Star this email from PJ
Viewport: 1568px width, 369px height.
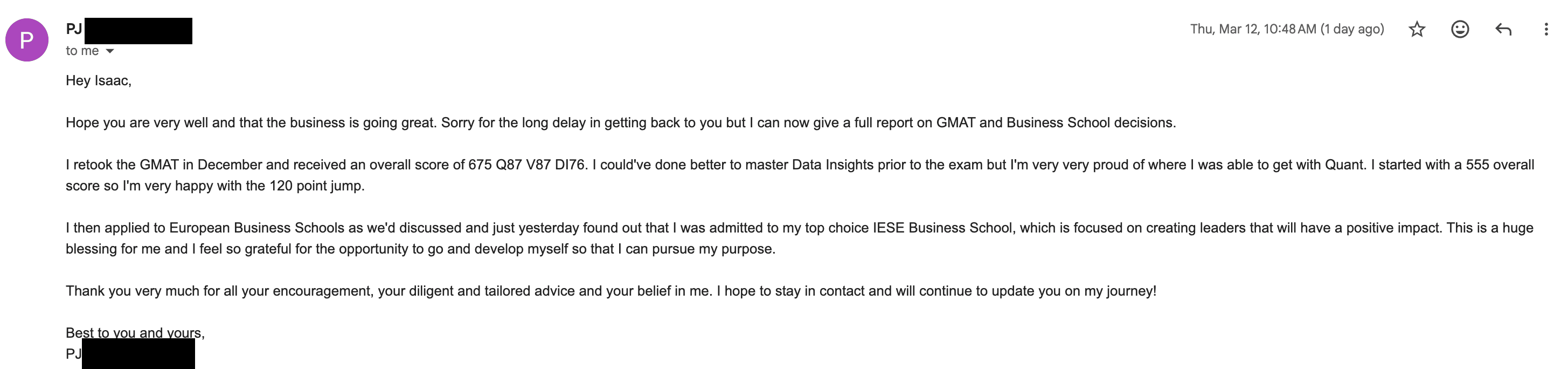[1417, 29]
